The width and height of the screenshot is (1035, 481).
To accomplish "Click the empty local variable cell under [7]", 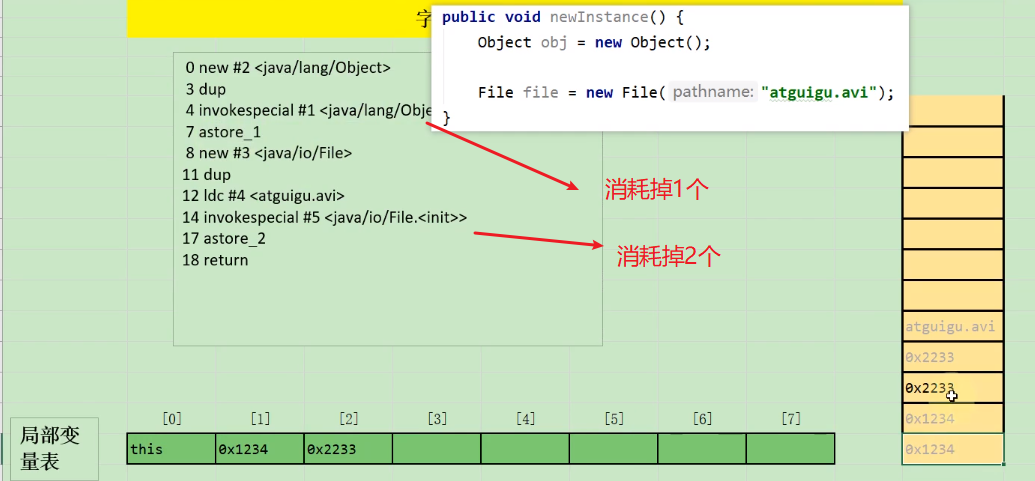I will pyautogui.click(x=790, y=449).
